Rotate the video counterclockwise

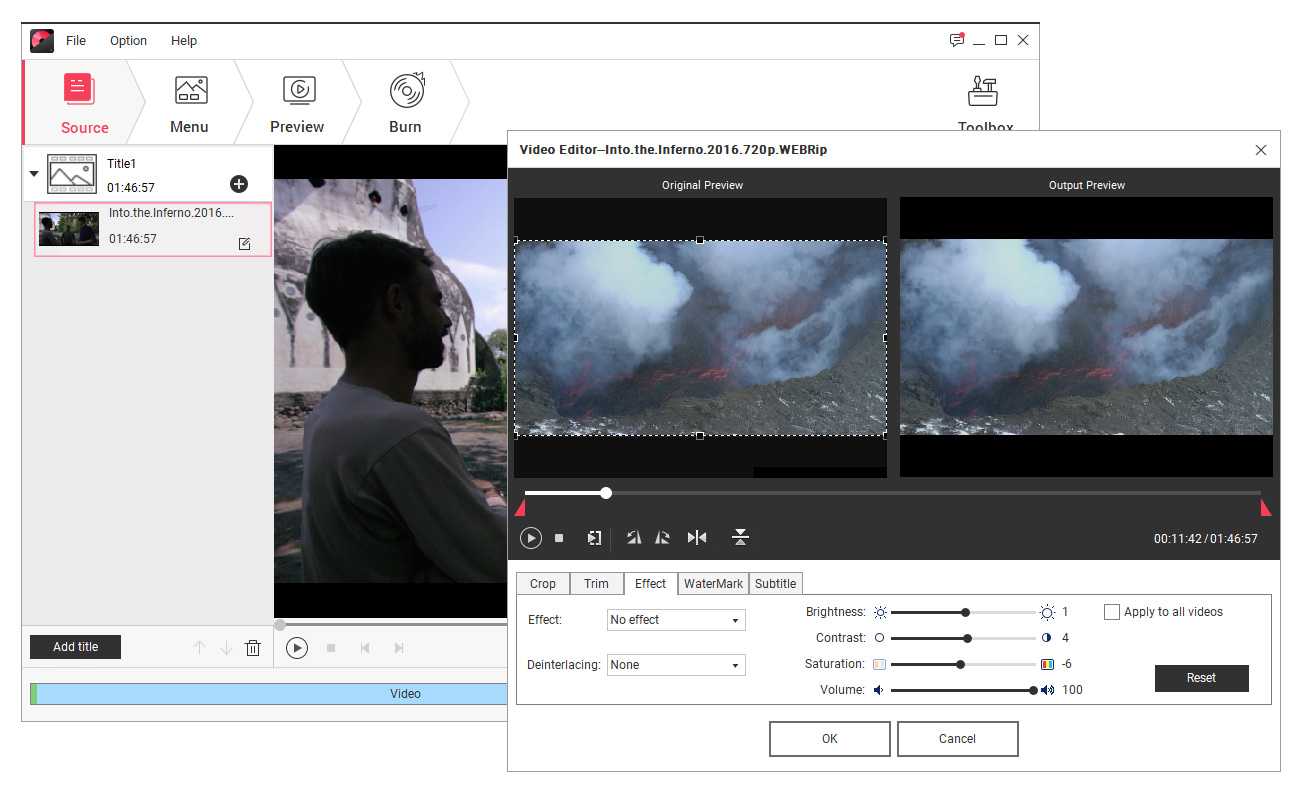[x=634, y=538]
